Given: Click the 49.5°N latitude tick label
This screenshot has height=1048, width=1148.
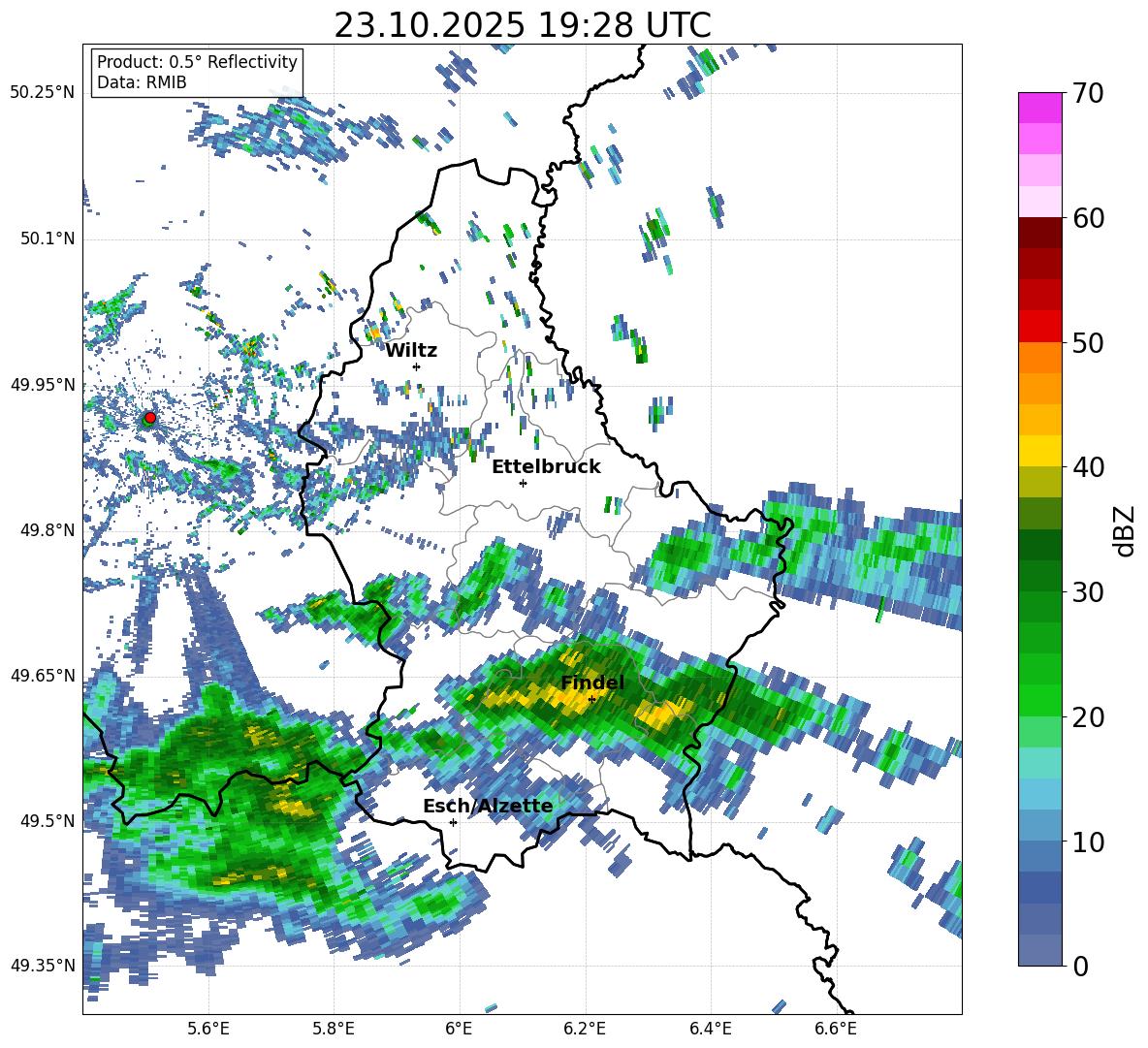Looking at the screenshot, I should tap(47, 820).
